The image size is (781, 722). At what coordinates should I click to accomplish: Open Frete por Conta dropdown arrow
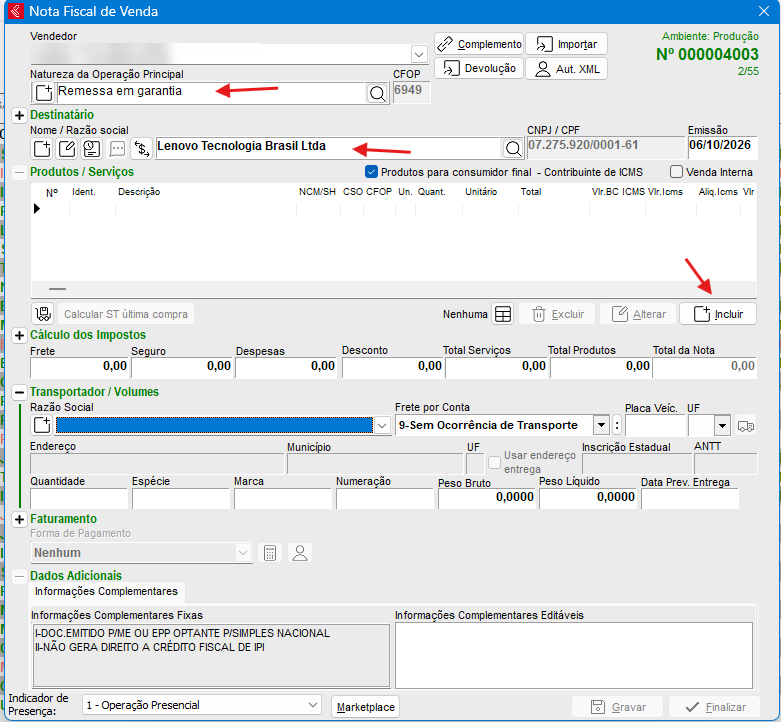(x=601, y=425)
